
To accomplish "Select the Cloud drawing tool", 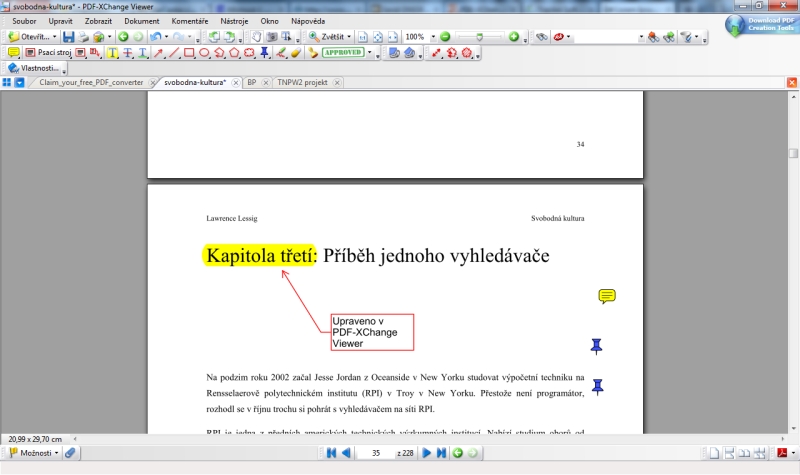I will click(x=249, y=53).
